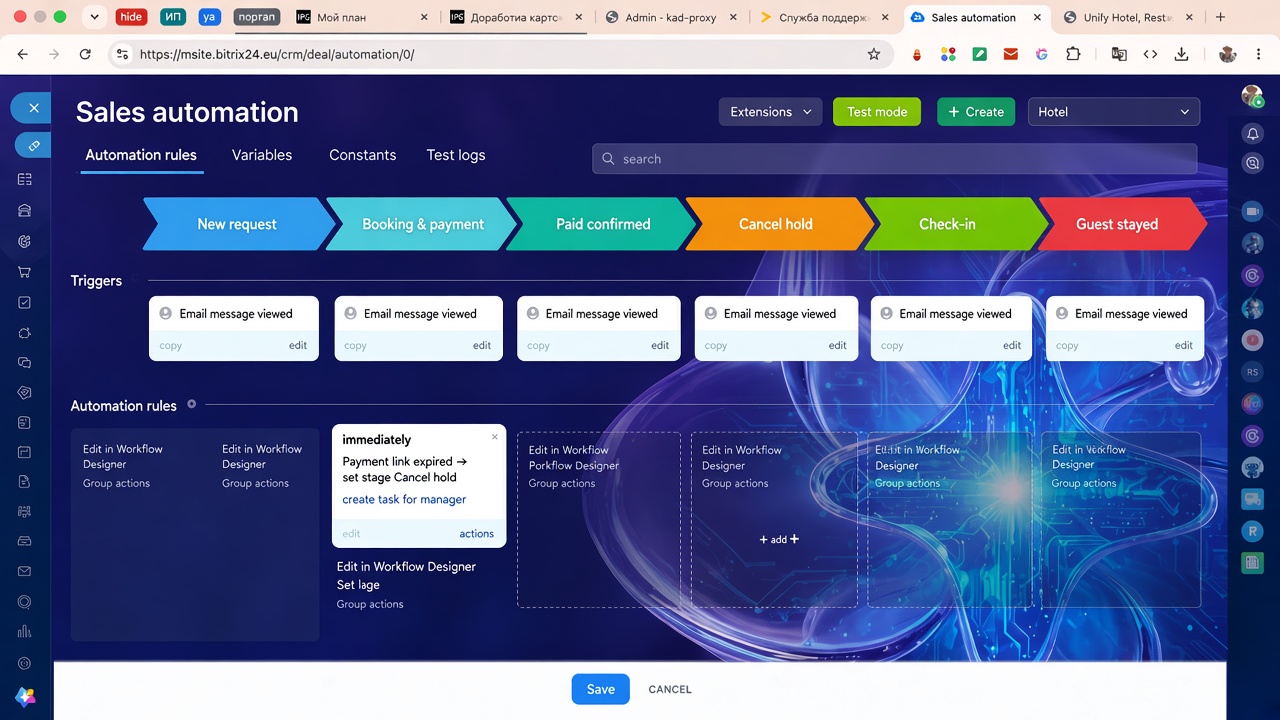Open the shopping cart icon in left sidebar
Image resolution: width=1280 pixels, height=720 pixels.
click(25, 272)
